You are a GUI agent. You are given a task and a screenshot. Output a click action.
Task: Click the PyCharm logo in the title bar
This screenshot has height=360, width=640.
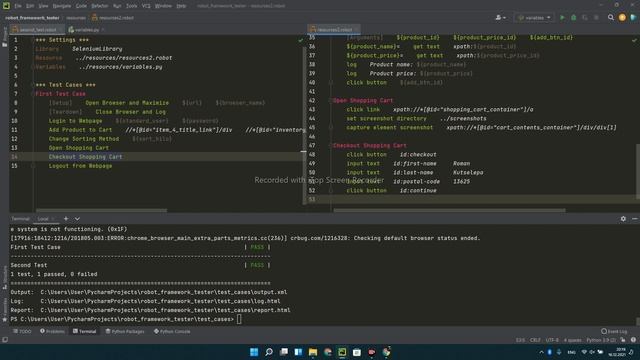6,6
